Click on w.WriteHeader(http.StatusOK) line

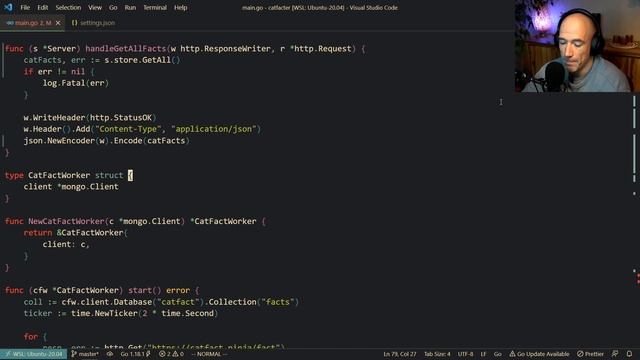90,118
